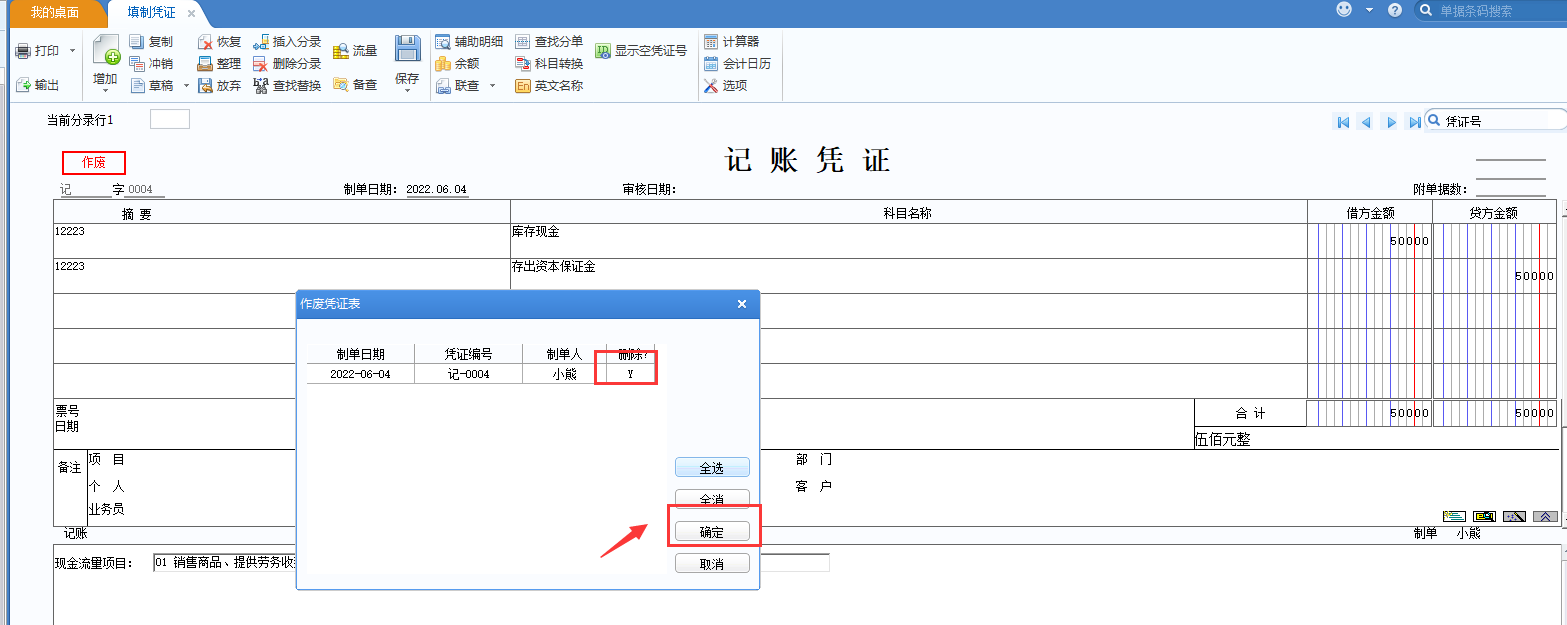Click the 确定 button in the dialog
The image size is (1567, 625).
[x=712, y=532]
